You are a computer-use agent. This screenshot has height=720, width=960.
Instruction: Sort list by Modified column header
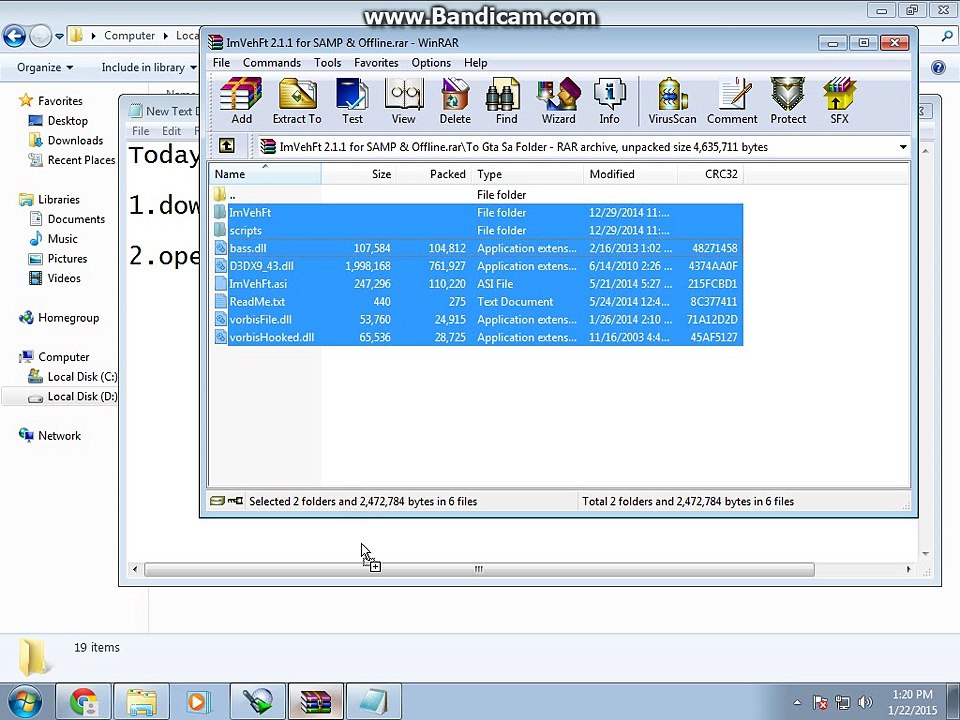(x=630, y=174)
